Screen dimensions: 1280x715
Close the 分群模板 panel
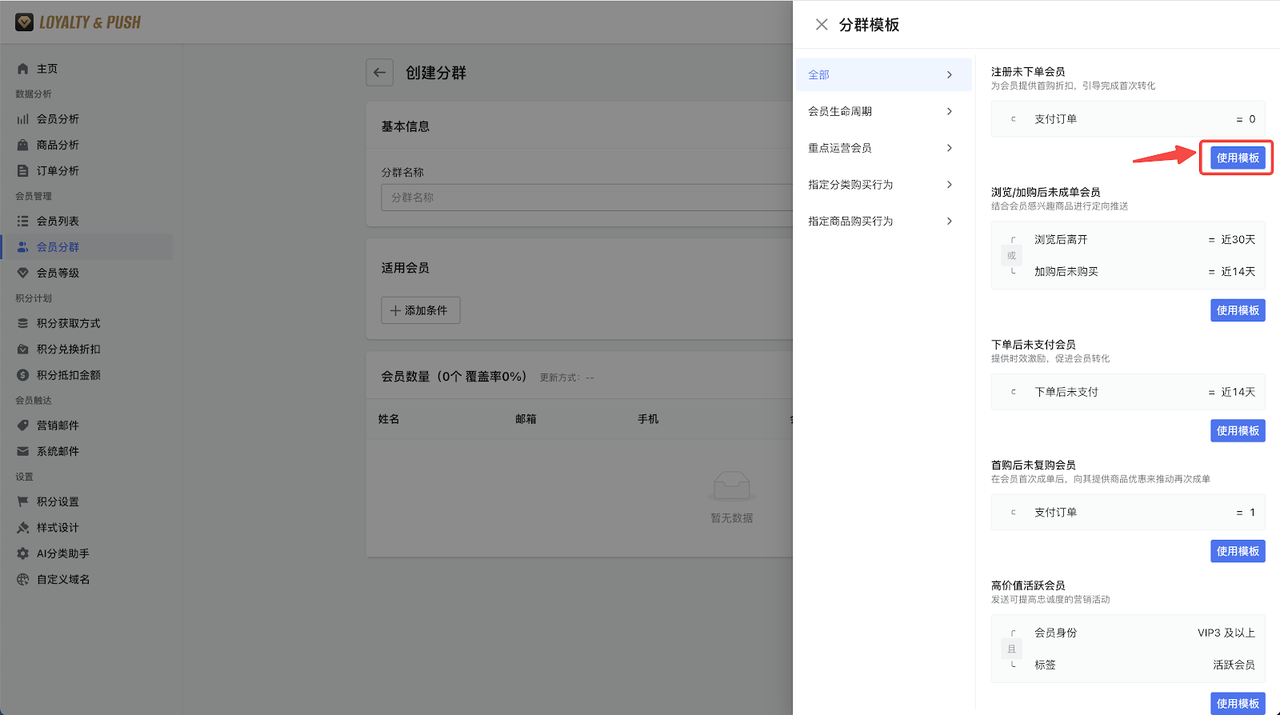pos(821,25)
